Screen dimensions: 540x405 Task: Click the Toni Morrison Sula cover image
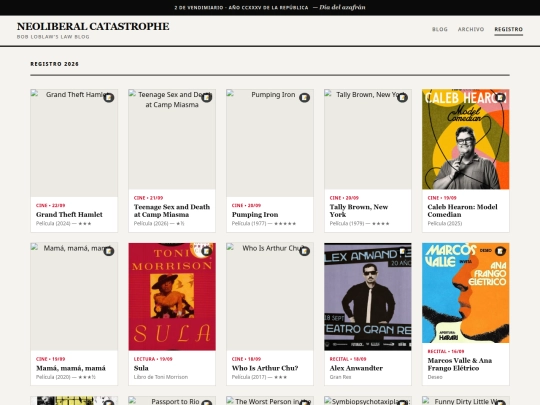172,297
